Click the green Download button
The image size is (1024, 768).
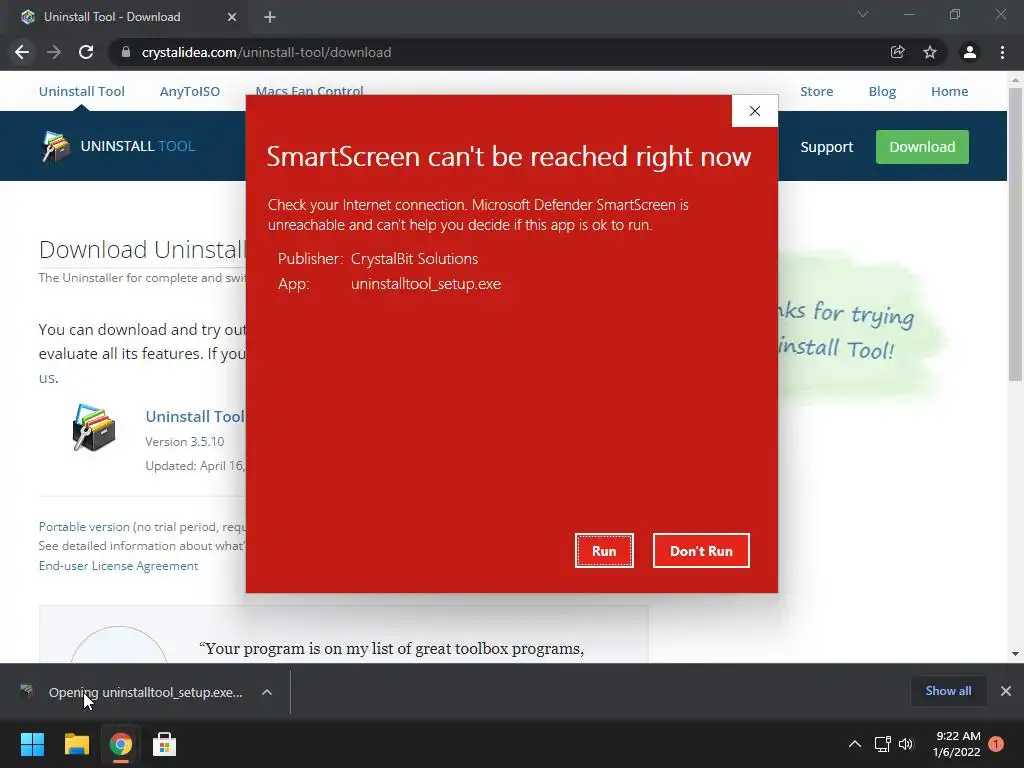[x=922, y=147]
